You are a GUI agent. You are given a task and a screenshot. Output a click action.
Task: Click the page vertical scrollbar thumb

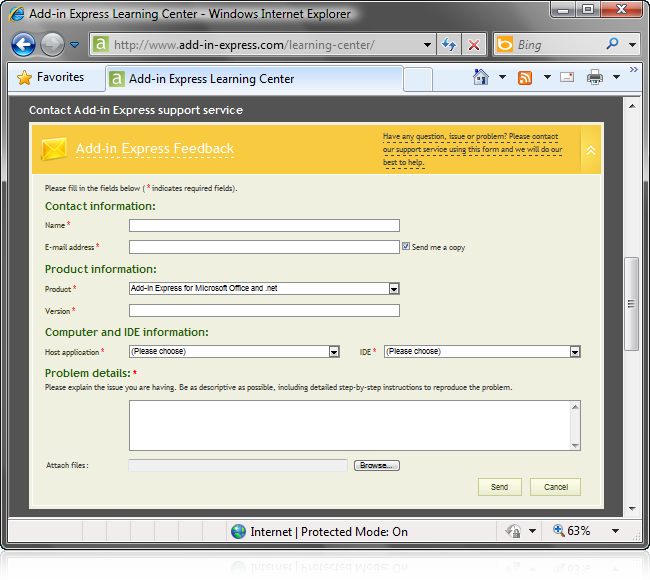tap(631, 304)
